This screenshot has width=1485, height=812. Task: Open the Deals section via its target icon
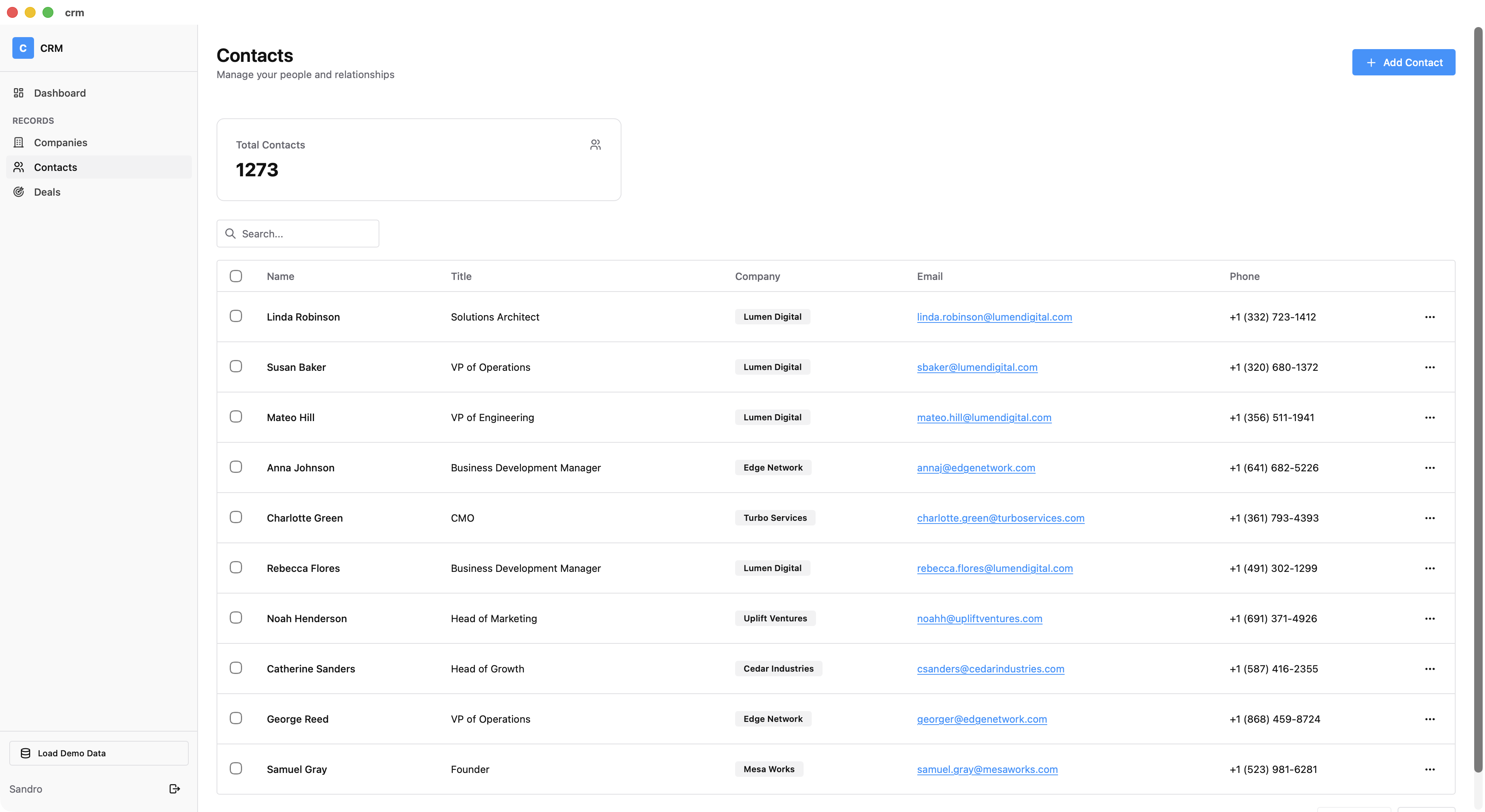click(19, 191)
